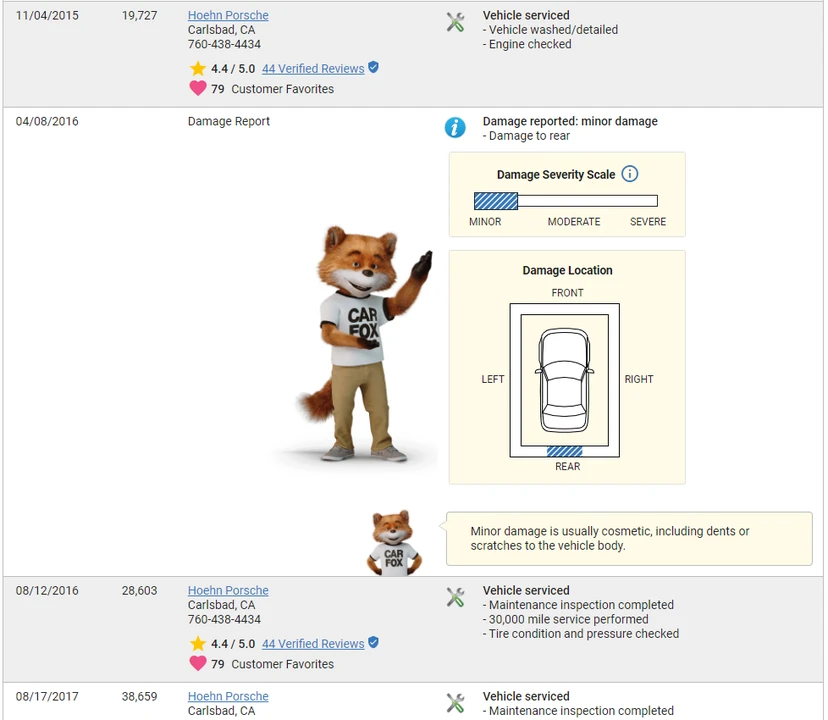Screen dimensions: 828x720
Task: Click the LEFT label in damage diagram
Action: [x=493, y=379]
